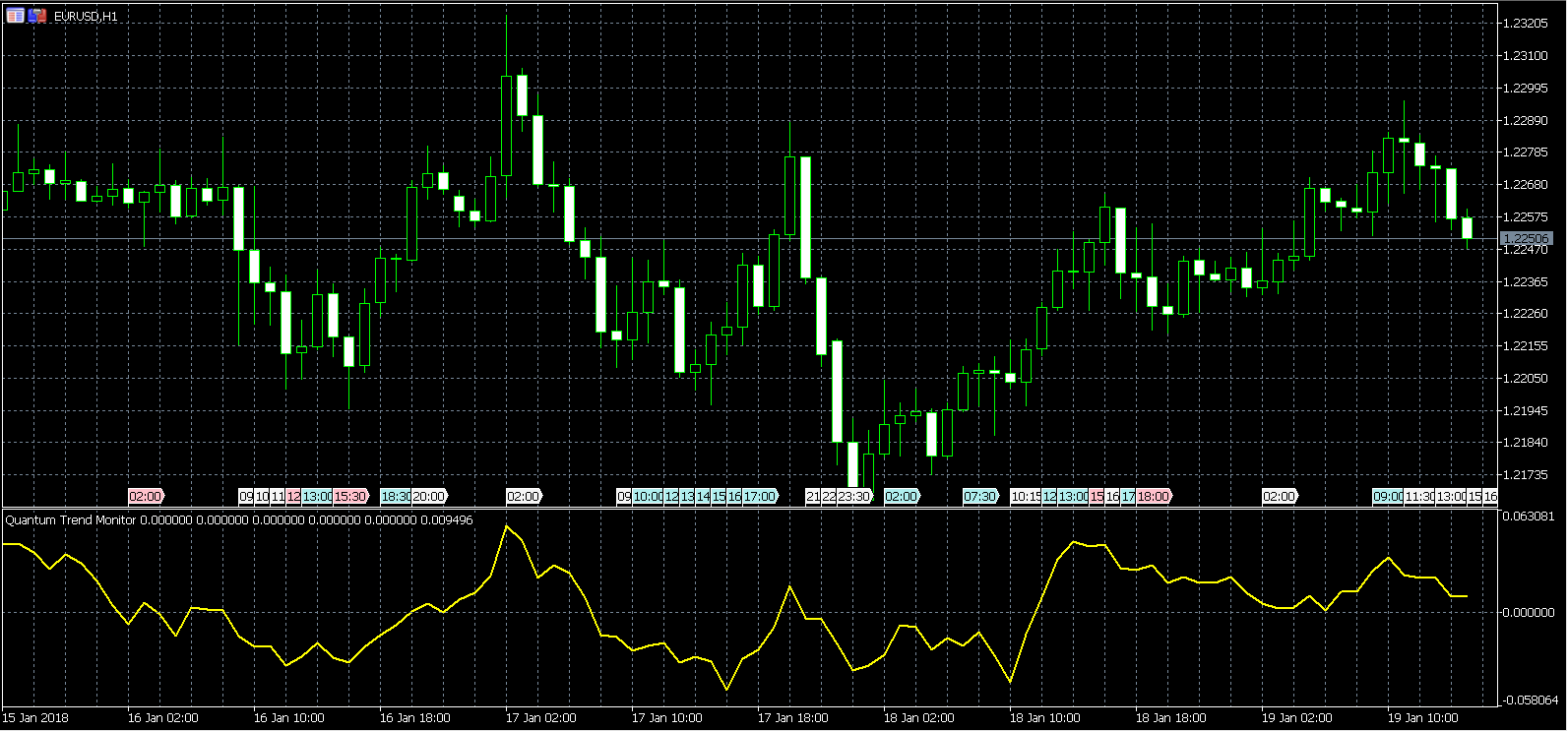Click the white 20:00 event marker
Image resolution: width=1568 pixels, height=731 pixels.
coord(428,497)
